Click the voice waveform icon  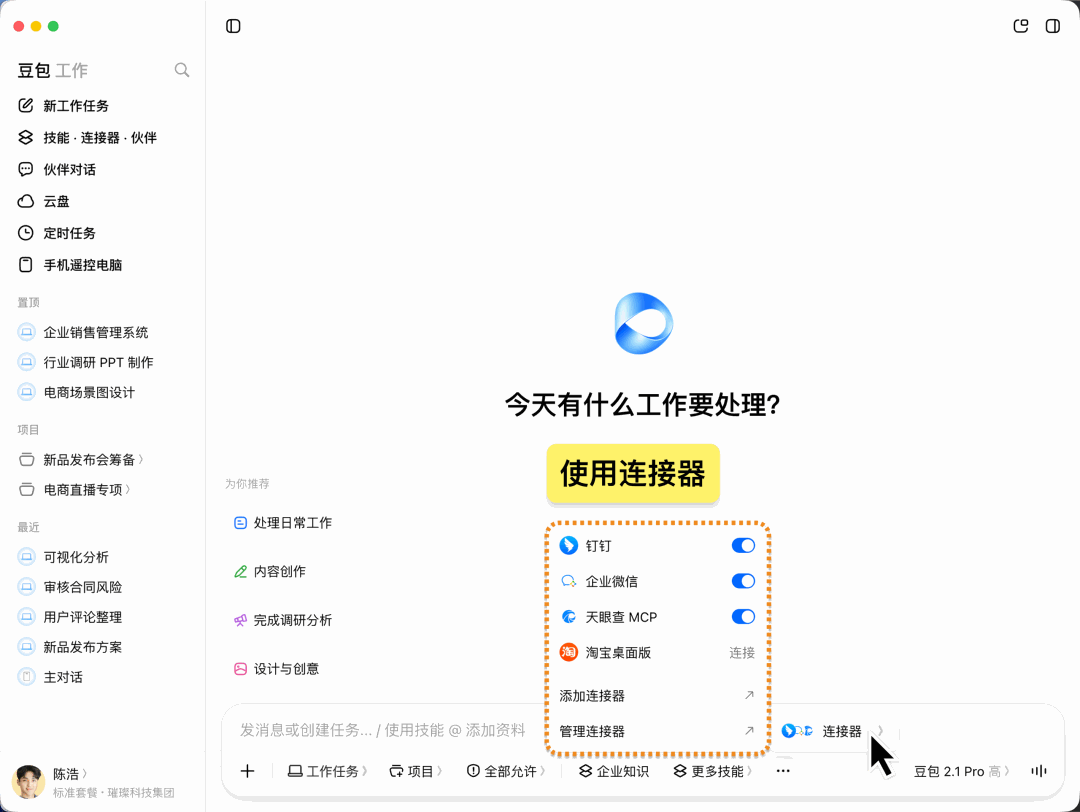(x=1039, y=771)
